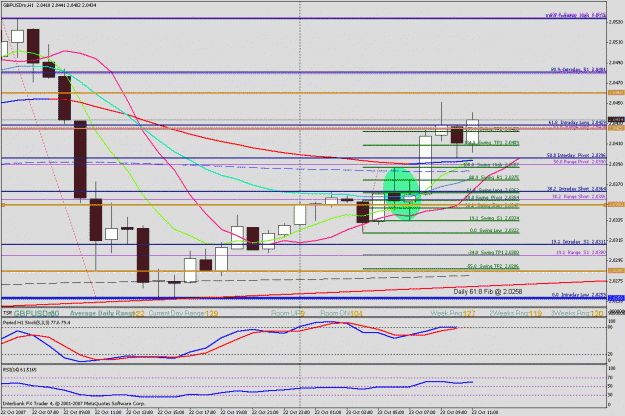Select the '19.1 Intraday S1' level label
The width and height of the screenshot is (625, 416).
pos(578,241)
